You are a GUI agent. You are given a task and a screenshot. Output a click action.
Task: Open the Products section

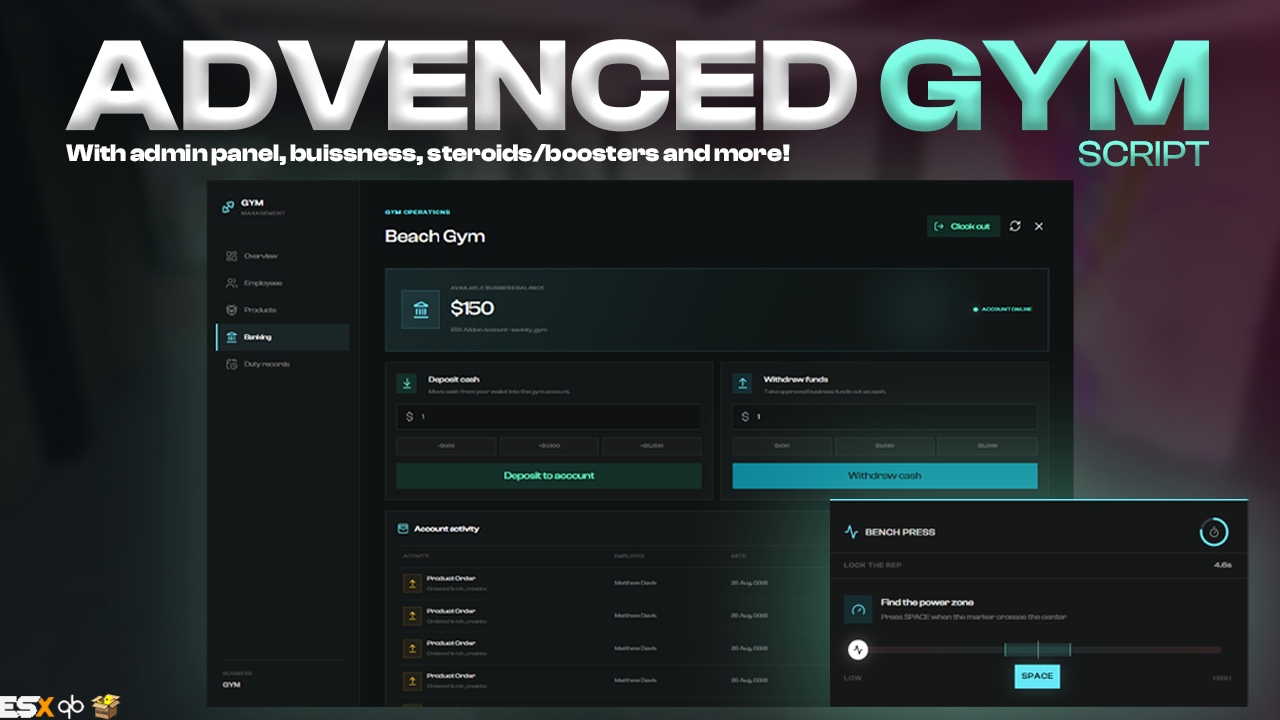pos(282,310)
